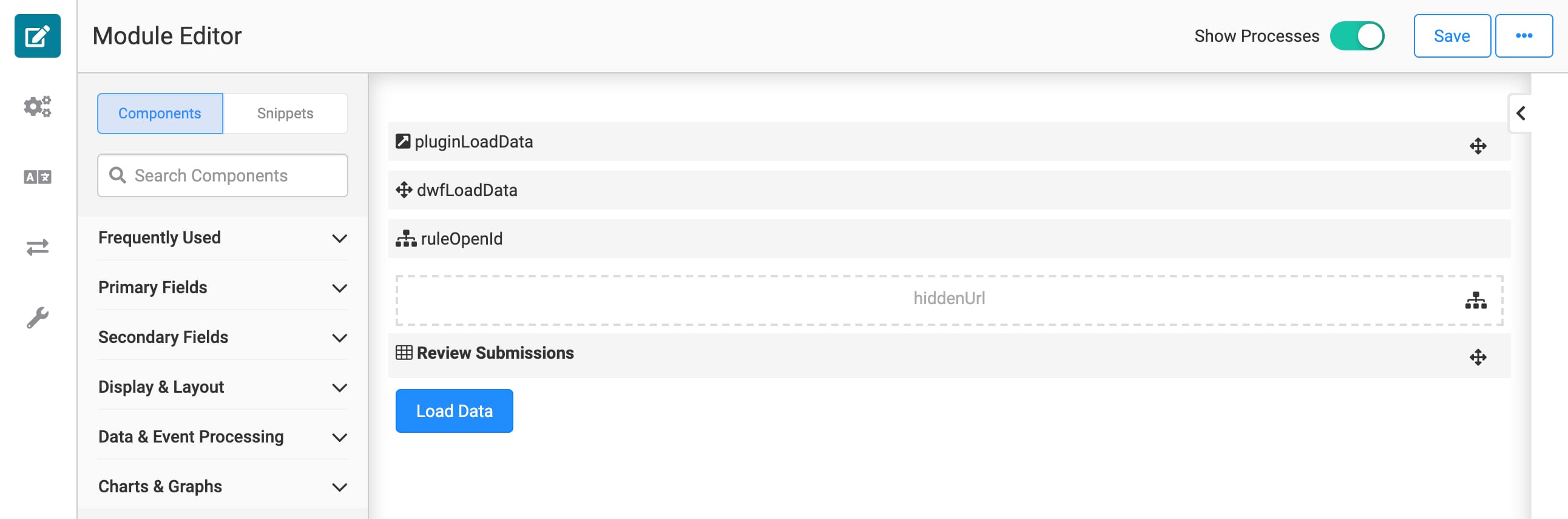Open the wrench tools icon in the sidebar

point(37,317)
